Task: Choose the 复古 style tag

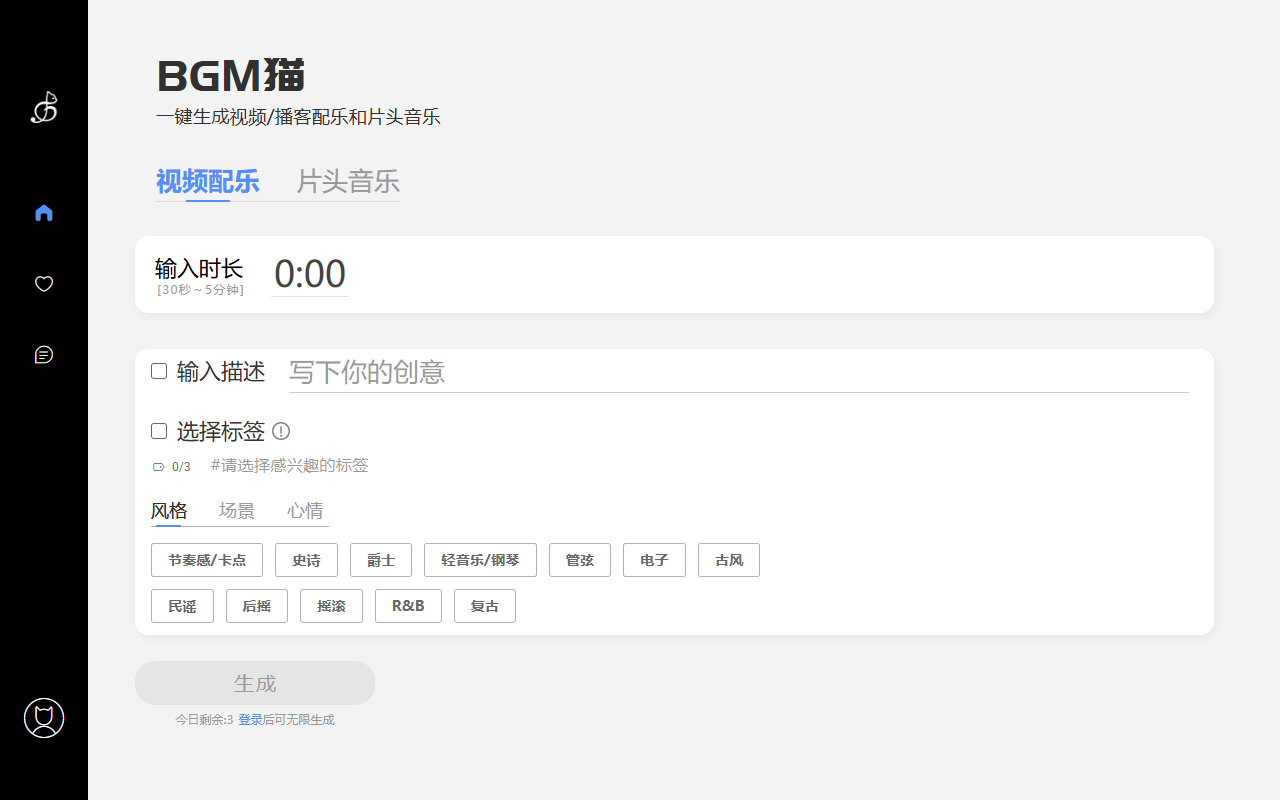Action: tap(485, 606)
